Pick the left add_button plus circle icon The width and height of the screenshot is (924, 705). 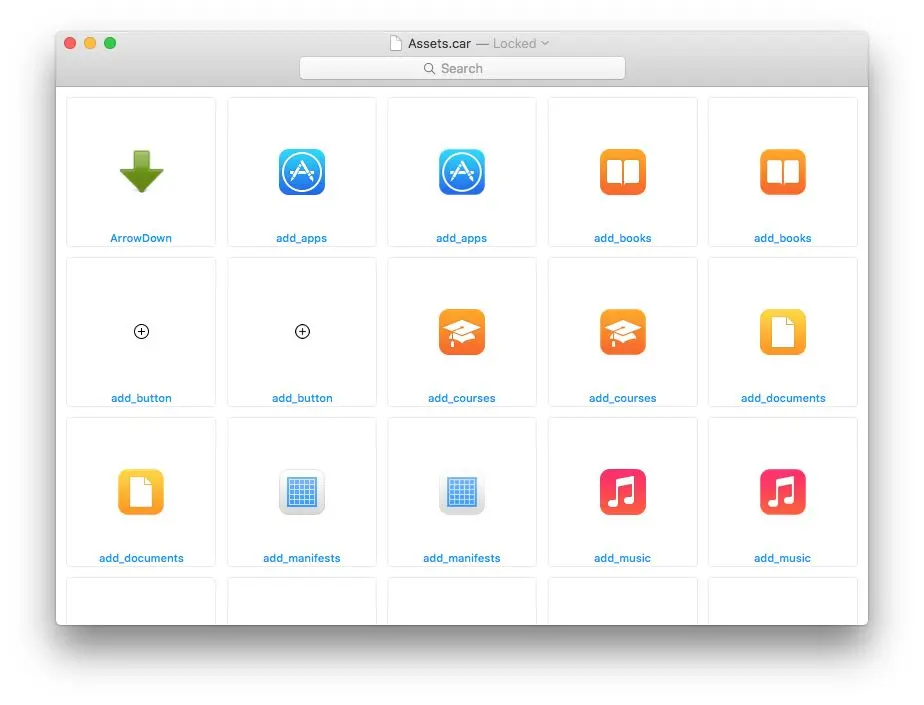point(141,331)
